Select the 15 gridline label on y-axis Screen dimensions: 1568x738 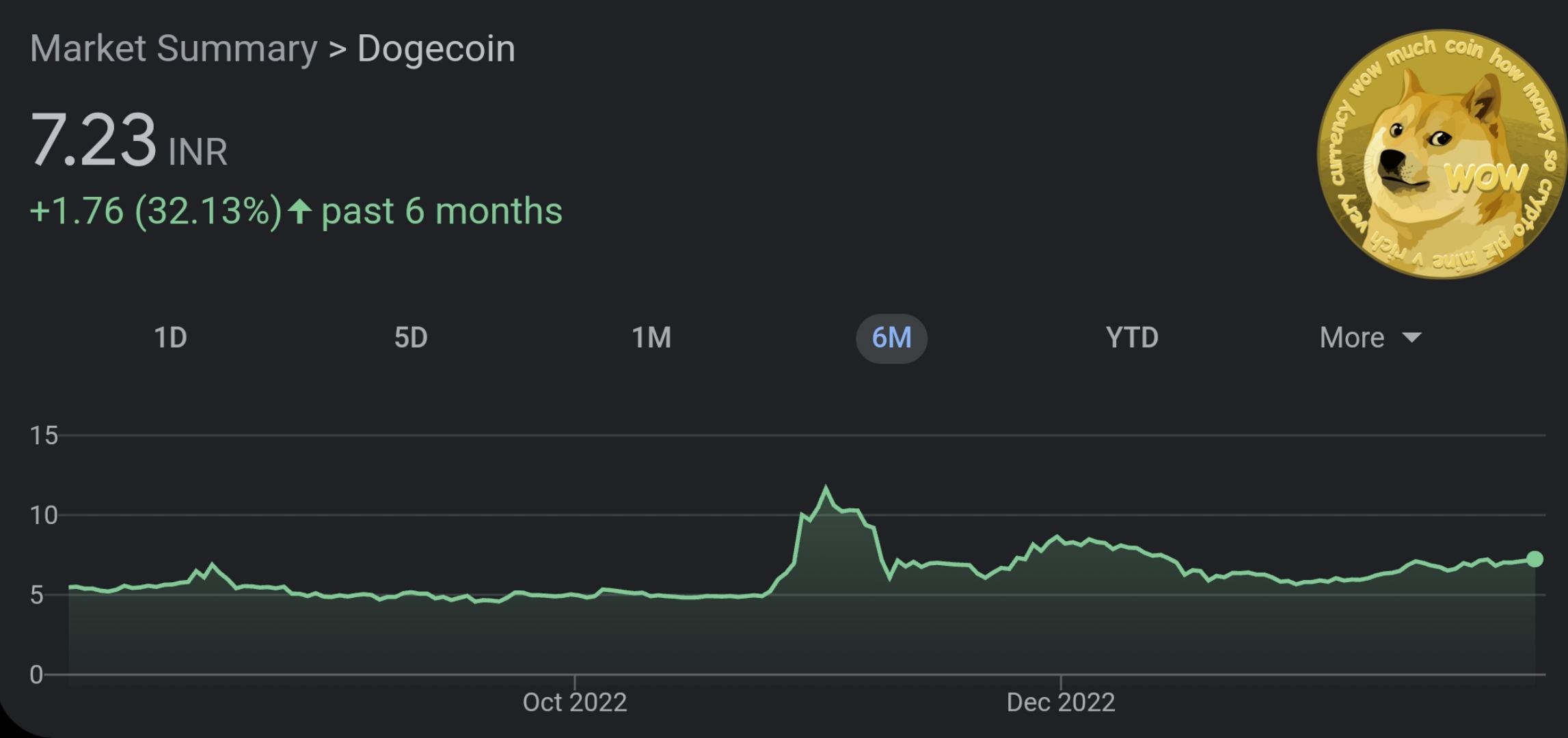[x=42, y=436]
